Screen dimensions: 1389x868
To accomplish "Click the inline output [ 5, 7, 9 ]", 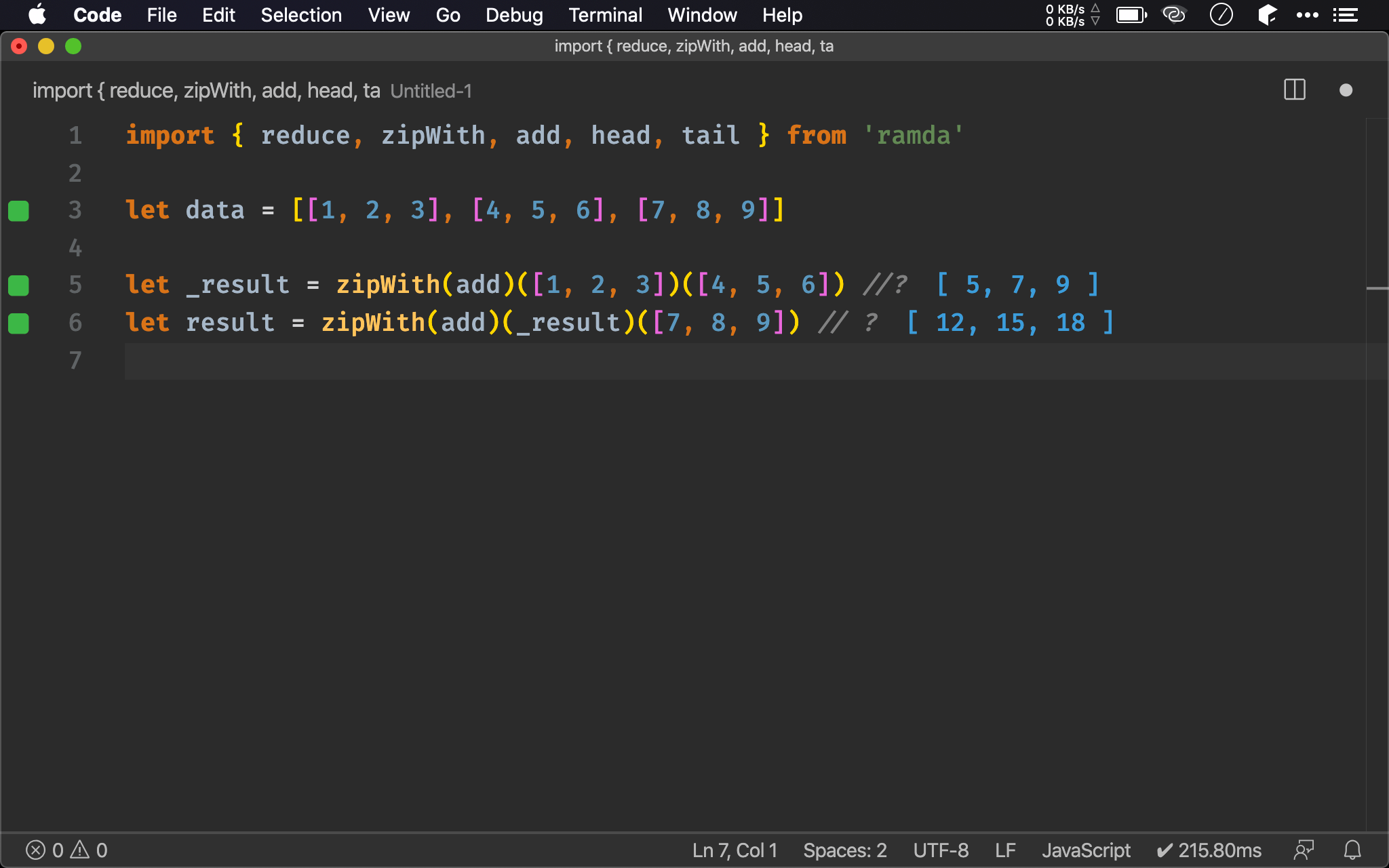I will 1017,285.
